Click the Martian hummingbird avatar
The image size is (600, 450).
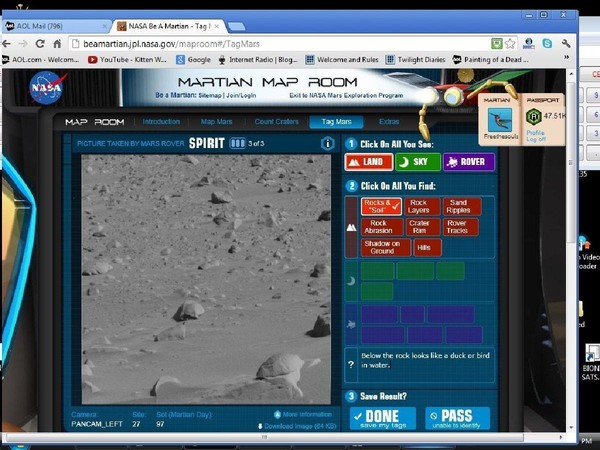500,120
